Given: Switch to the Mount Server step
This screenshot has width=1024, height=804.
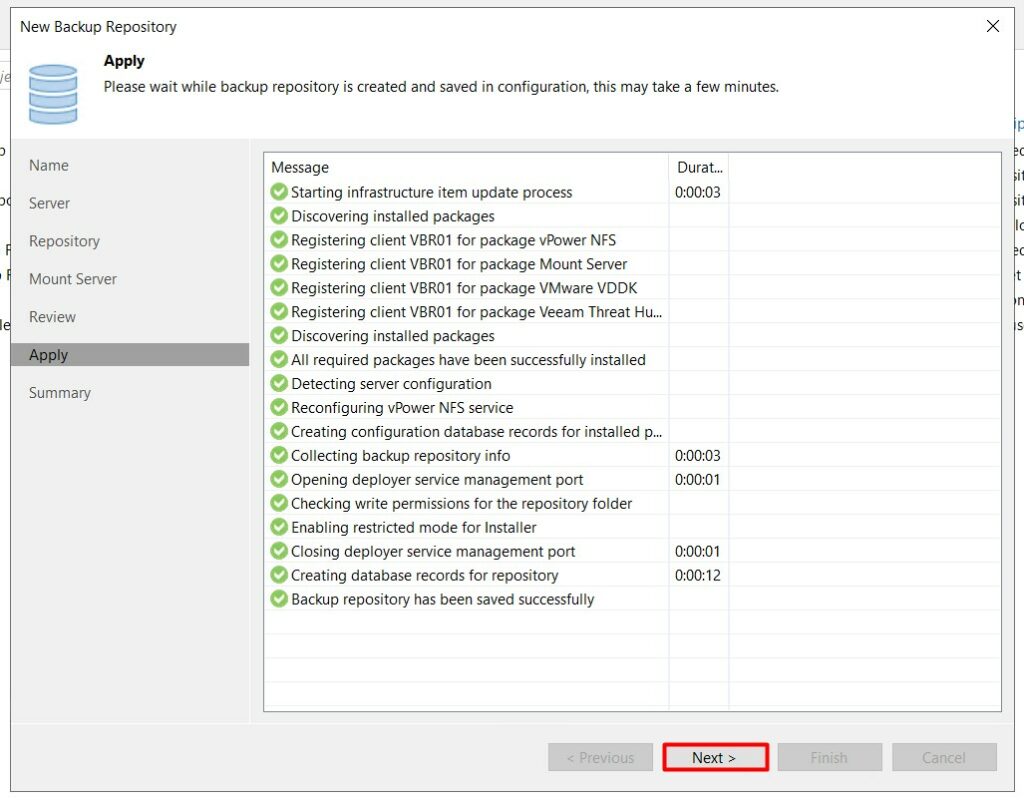Looking at the screenshot, I should point(72,279).
